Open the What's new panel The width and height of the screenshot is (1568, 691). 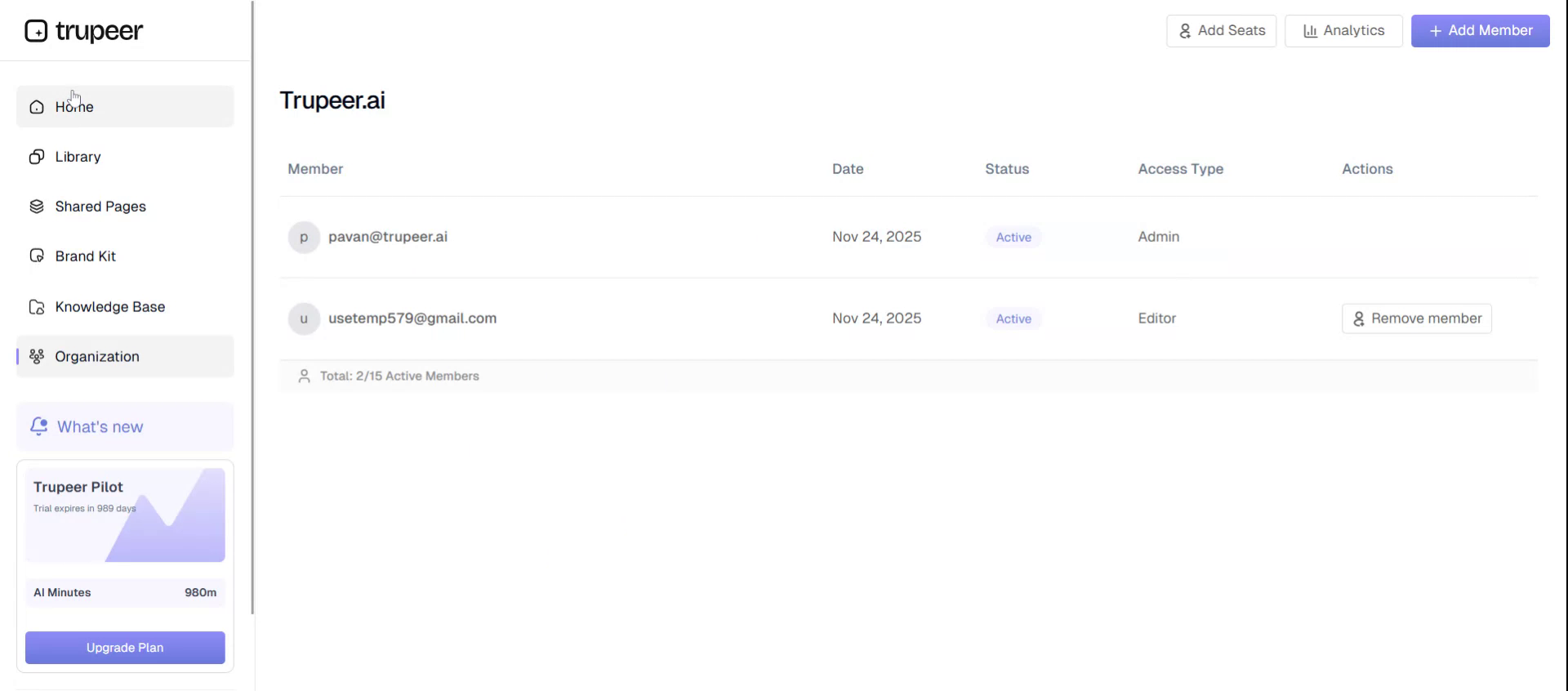[125, 426]
